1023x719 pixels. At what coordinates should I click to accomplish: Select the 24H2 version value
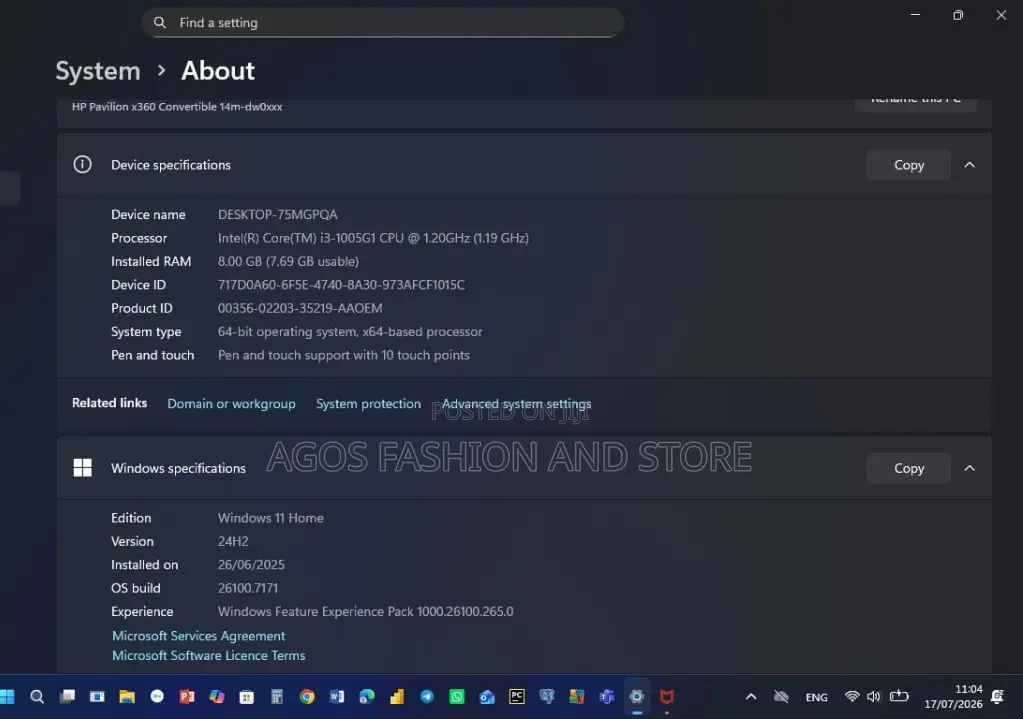[233, 542]
